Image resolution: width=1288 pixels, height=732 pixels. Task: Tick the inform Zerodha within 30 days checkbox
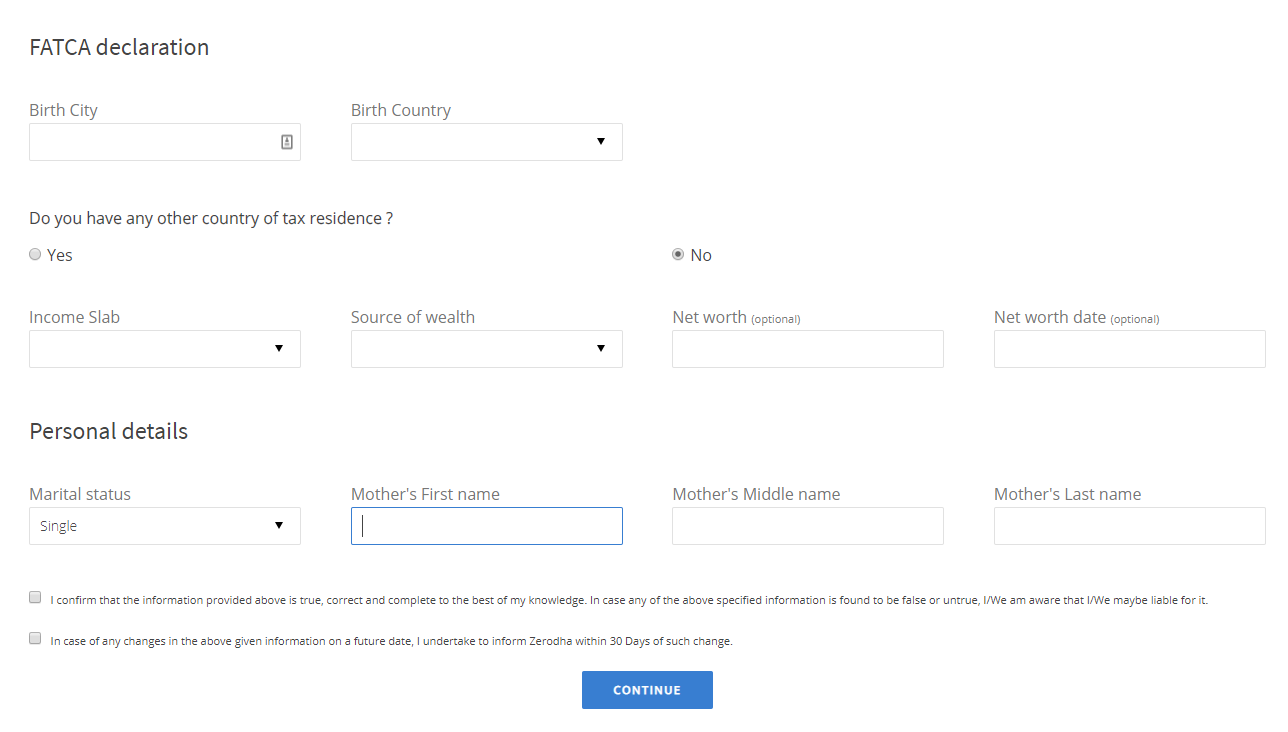[35, 638]
